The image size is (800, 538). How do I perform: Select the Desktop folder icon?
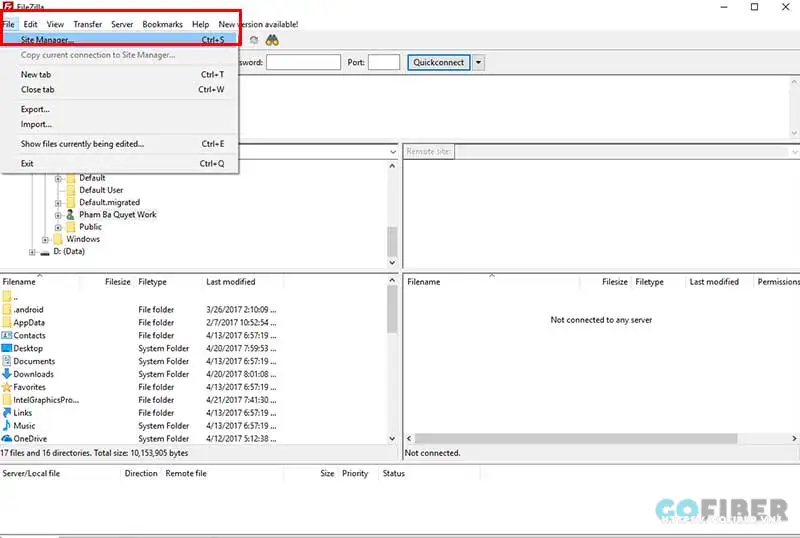[x=7, y=348]
